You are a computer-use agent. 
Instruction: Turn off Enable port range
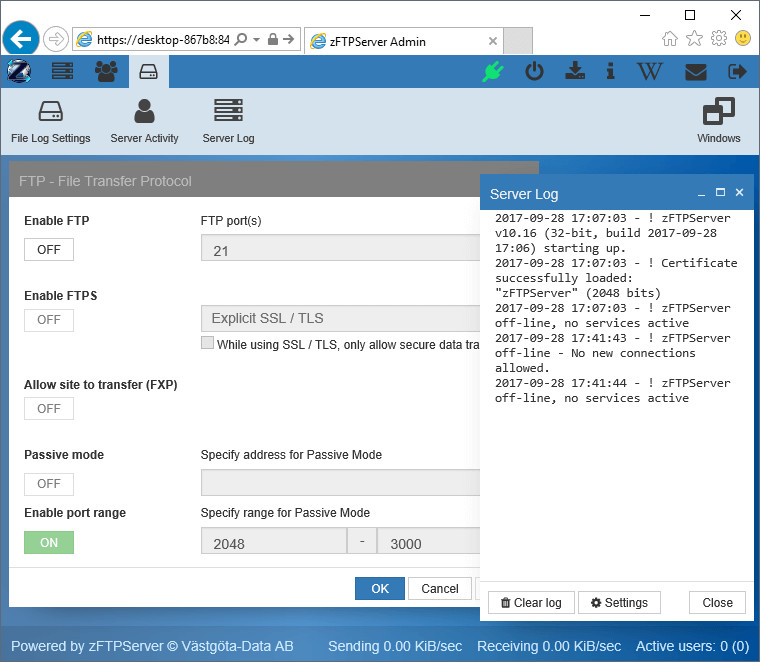[49, 542]
